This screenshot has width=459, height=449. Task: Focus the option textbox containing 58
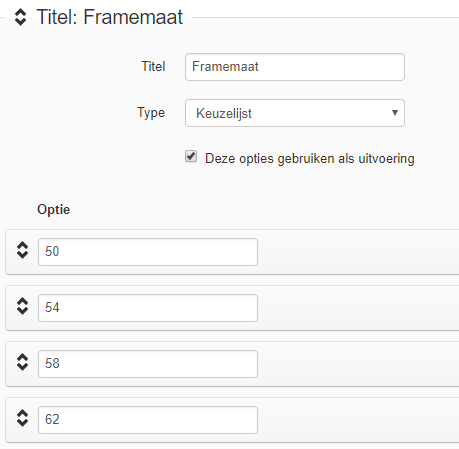point(148,364)
